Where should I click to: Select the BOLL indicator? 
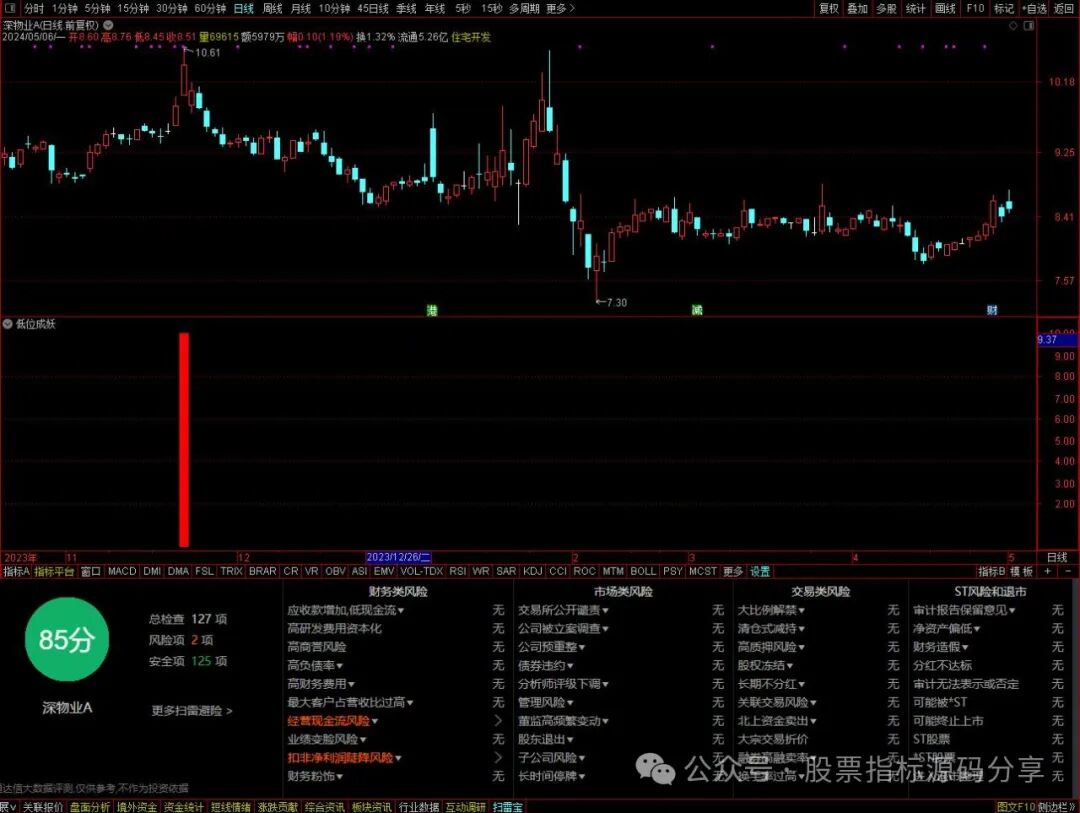[643, 571]
